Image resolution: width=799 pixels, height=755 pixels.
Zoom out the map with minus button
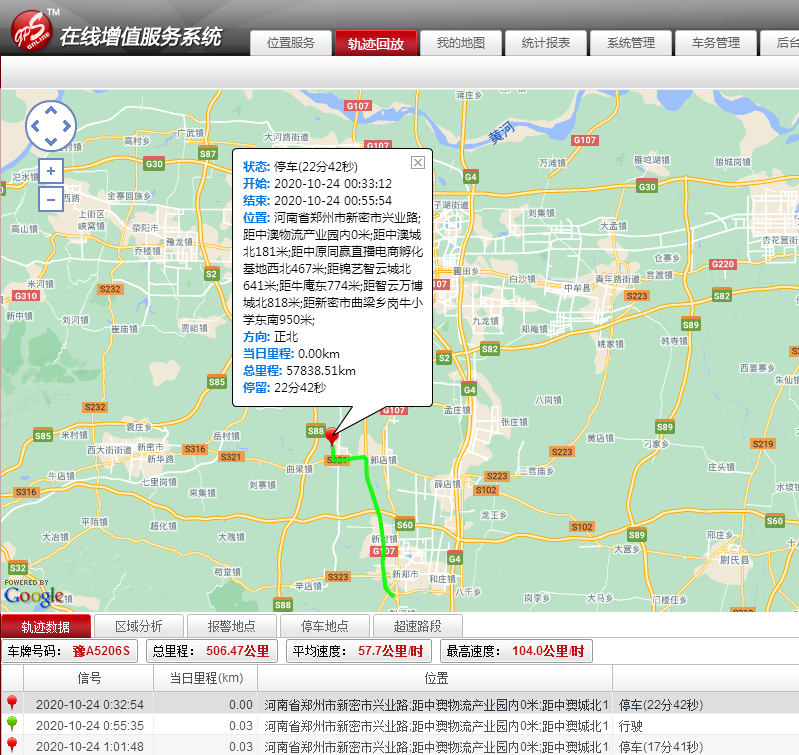[x=50, y=198]
